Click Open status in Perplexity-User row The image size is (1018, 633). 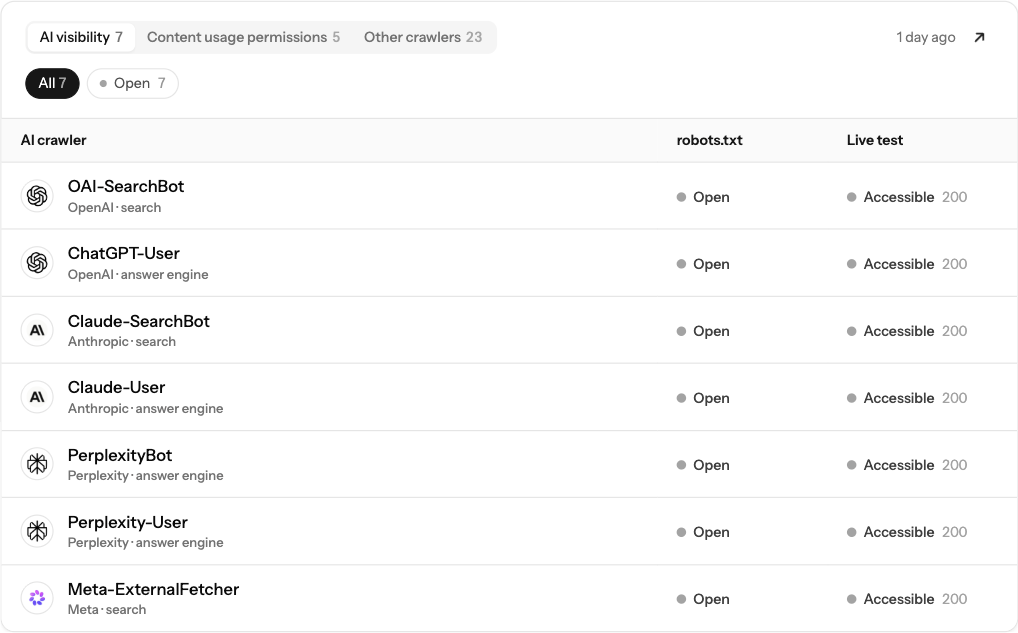703,532
